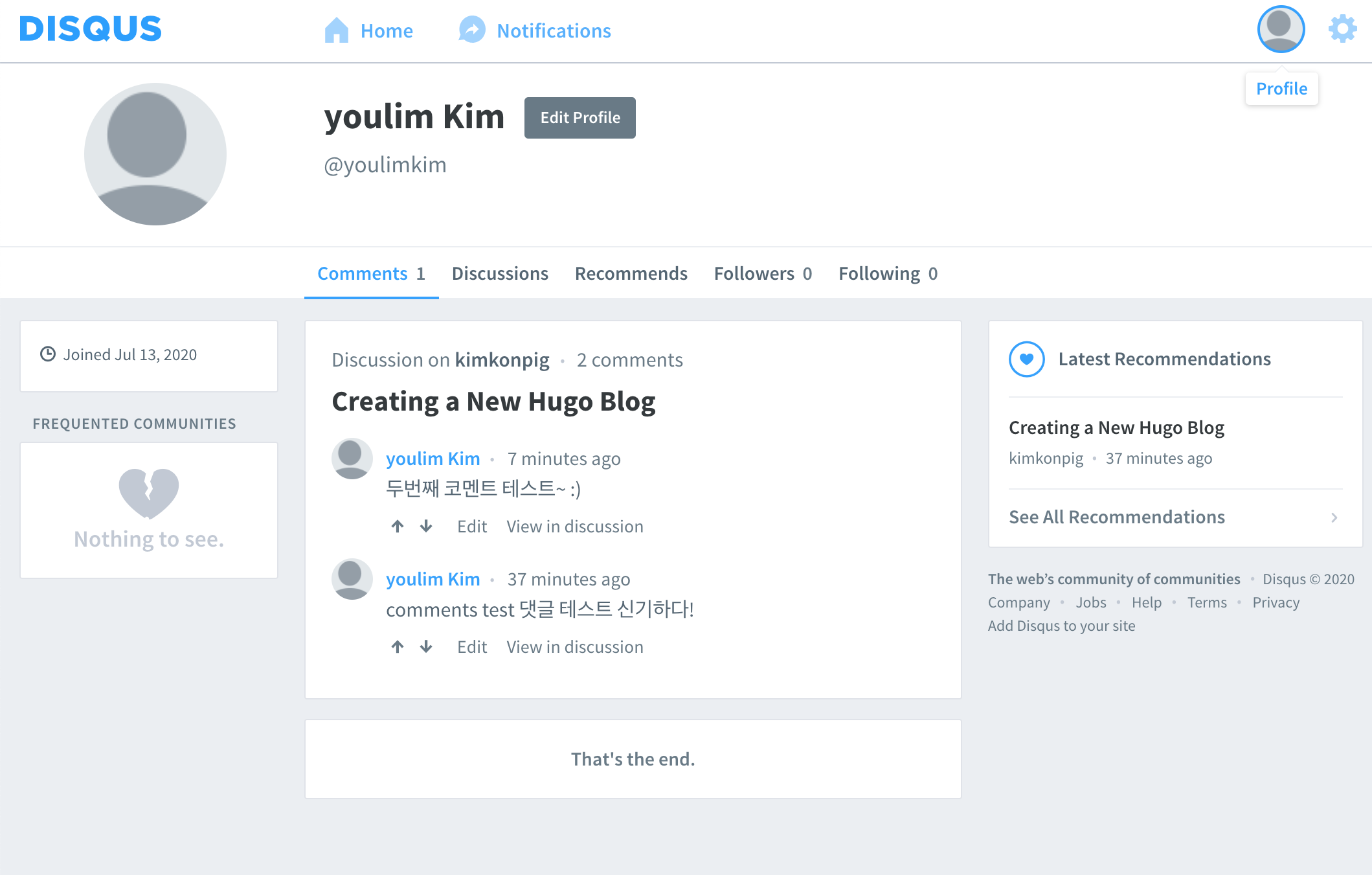
Task: View the 7 minutes ago comment in discussion
Action: [x=575, y=527]
